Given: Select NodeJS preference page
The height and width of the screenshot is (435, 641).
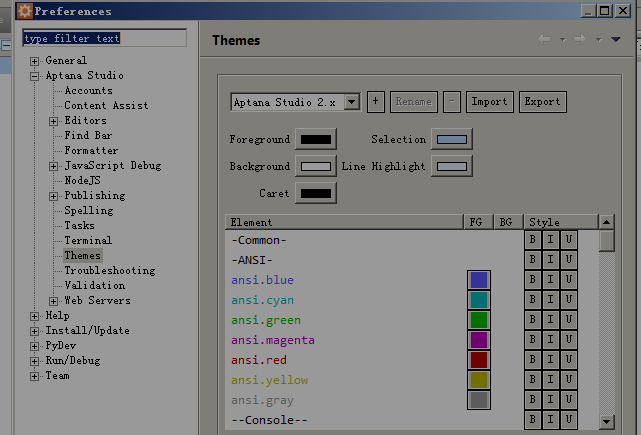Looking at the screenshot, I should (82, 180).
